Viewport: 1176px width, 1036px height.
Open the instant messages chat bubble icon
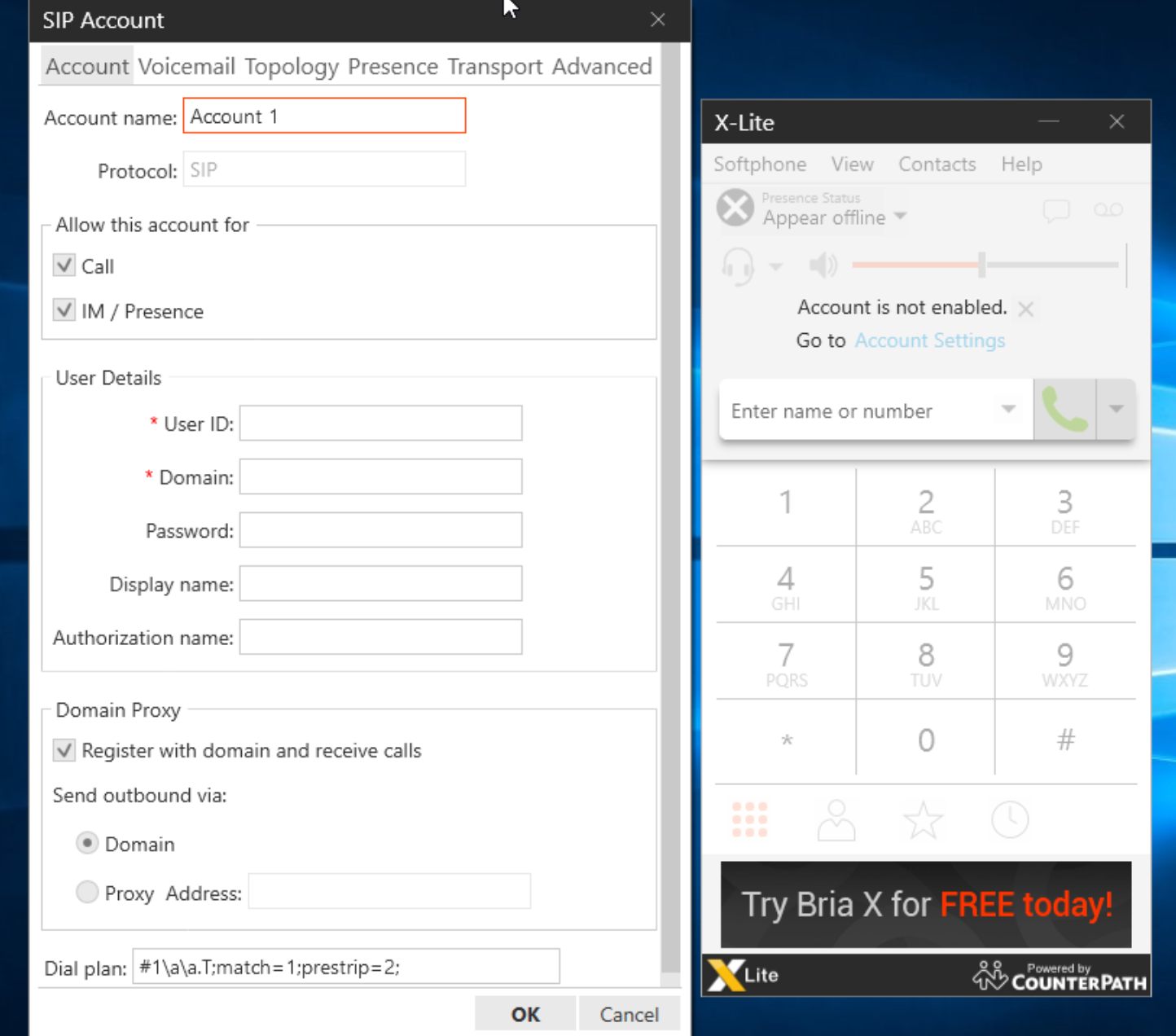(1056, 211)
